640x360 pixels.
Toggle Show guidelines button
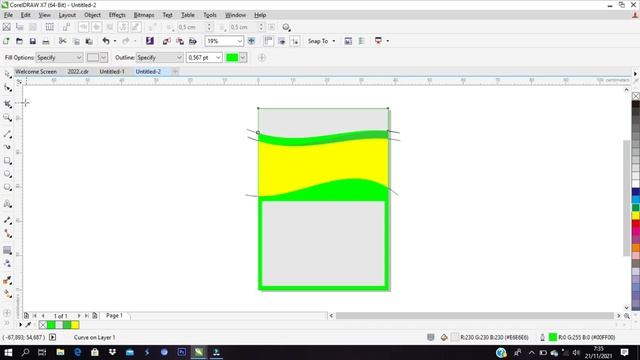click(x=295, y=41)
